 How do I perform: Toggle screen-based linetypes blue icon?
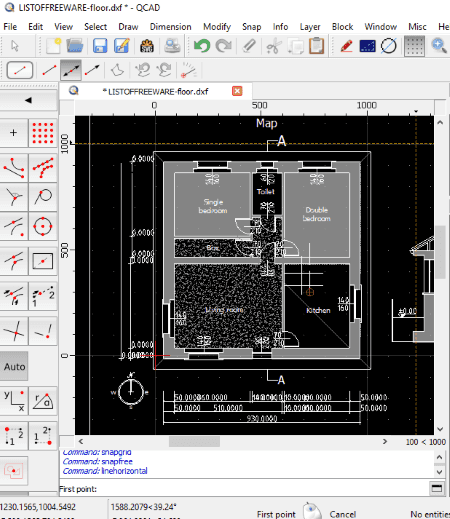tap(368, 46)
